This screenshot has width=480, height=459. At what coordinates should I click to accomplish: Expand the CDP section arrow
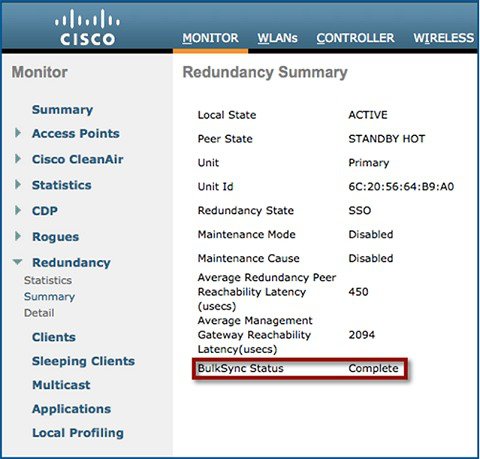[x=18, y=210]
